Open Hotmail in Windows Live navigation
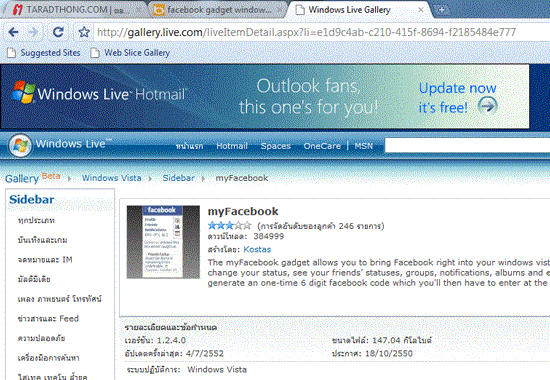550x380 pixels. click(x=232, y=146)
